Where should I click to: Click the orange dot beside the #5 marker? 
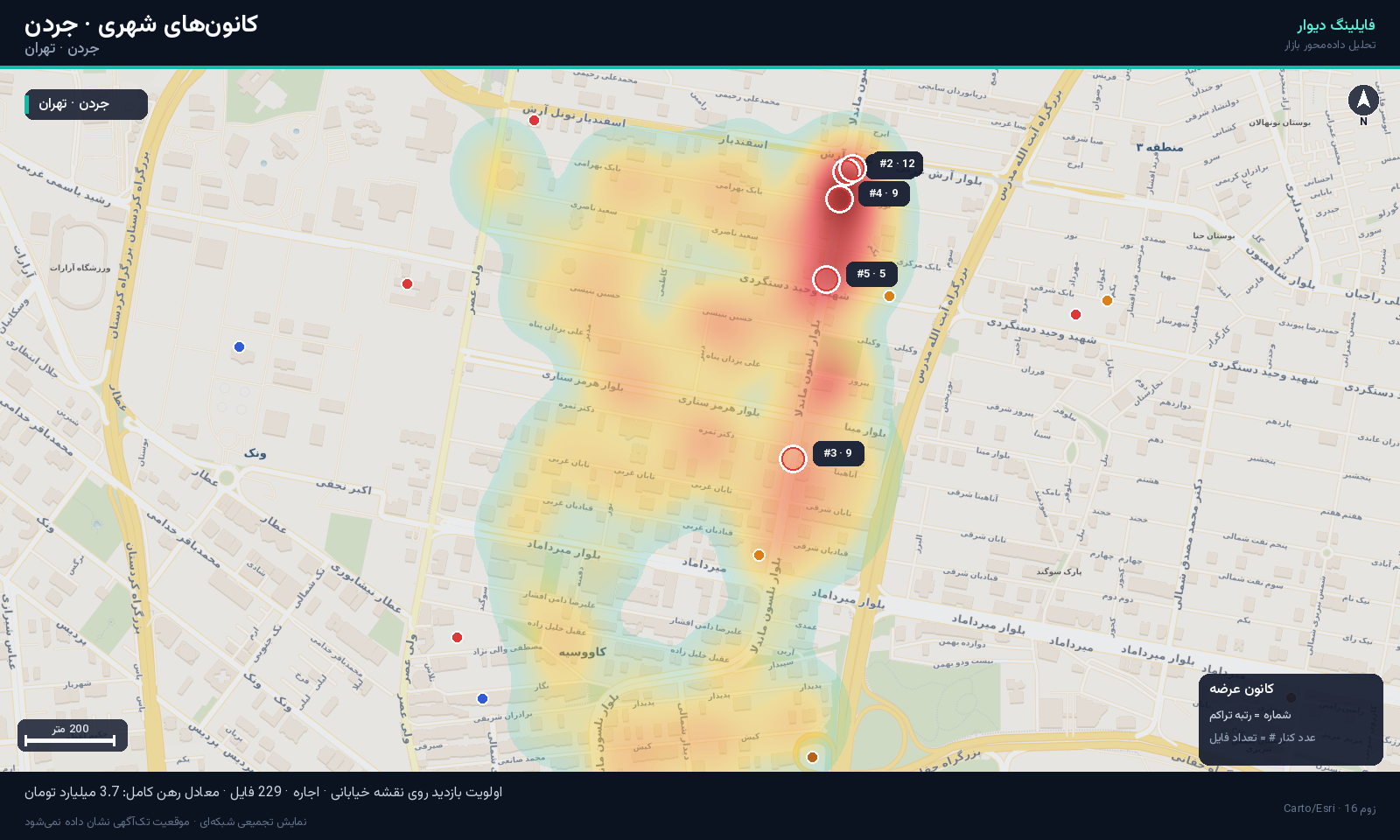[x=889, y=297]
